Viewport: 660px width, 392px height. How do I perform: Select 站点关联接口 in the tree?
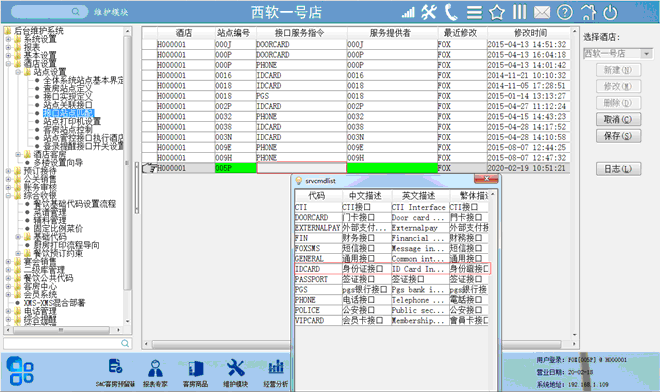pos(67,105)
